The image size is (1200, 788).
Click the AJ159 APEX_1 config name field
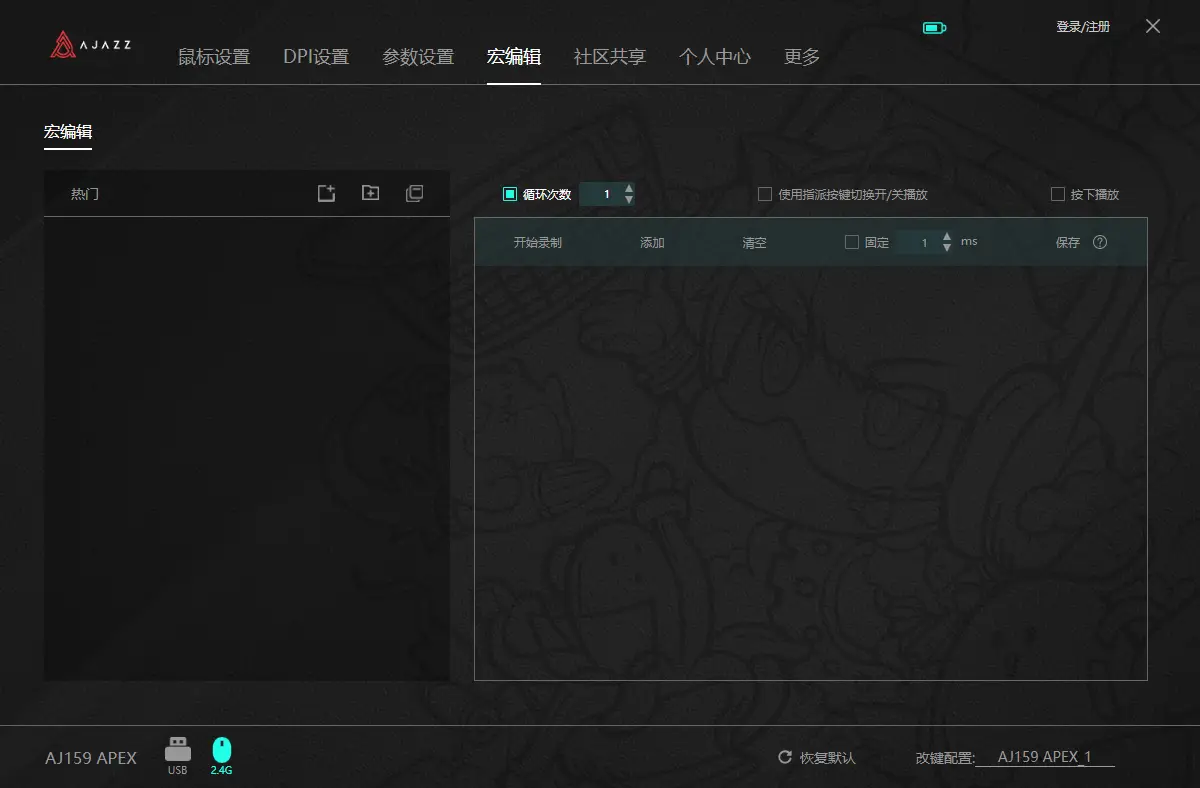[1046, 757]
